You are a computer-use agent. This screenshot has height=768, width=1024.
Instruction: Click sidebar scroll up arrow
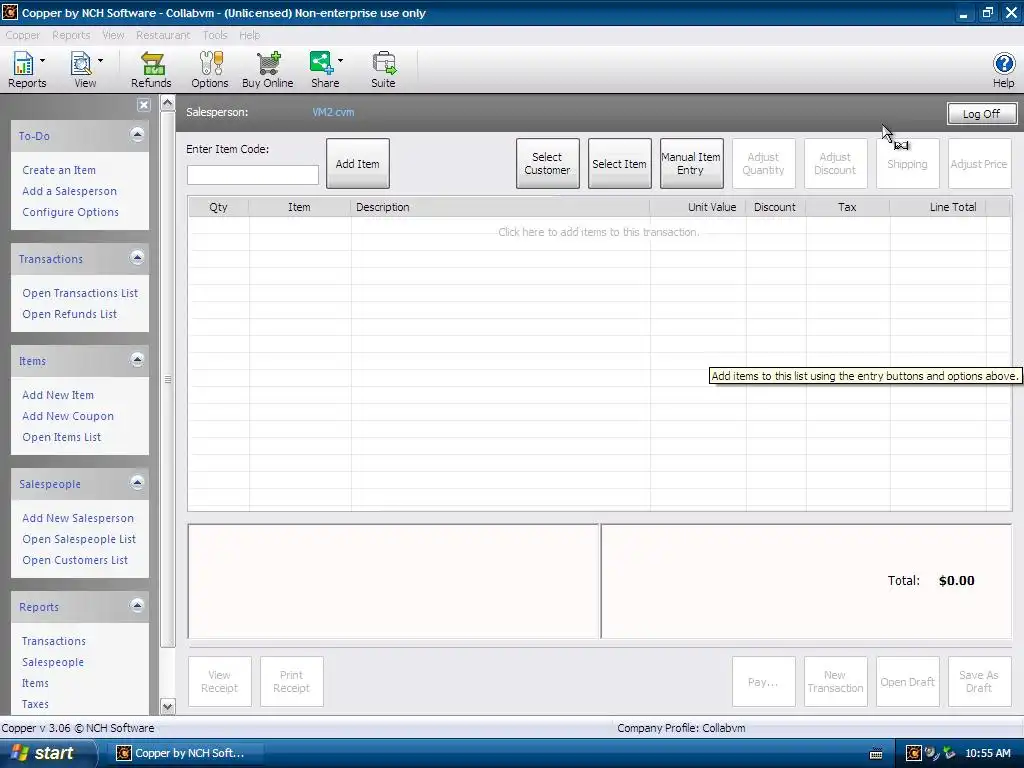coord(167,103)
